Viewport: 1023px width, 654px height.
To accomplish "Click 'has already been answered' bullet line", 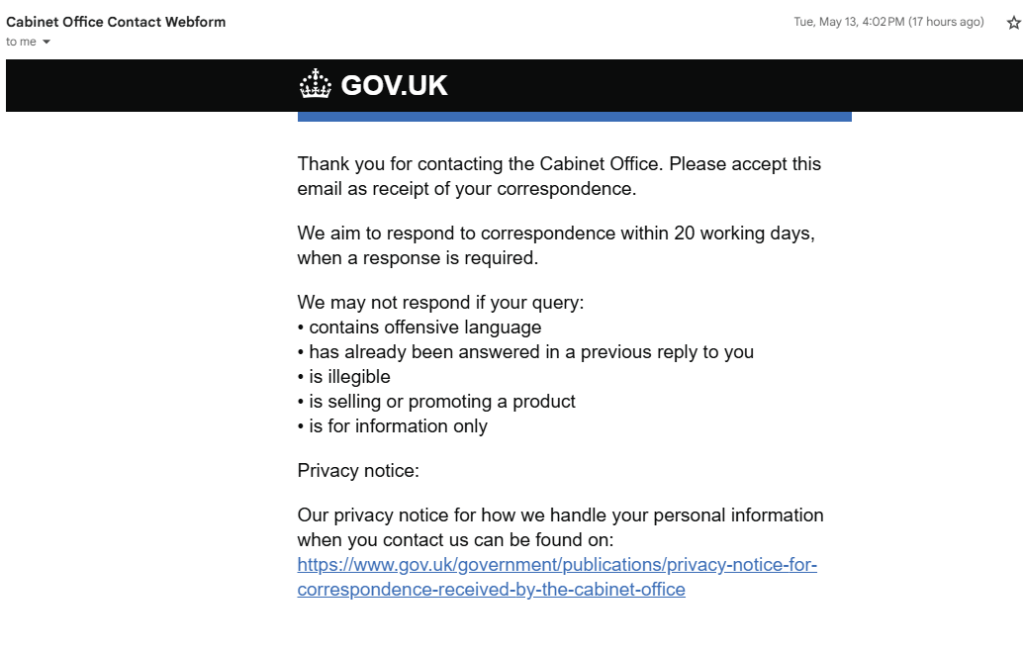I will 530,352.
